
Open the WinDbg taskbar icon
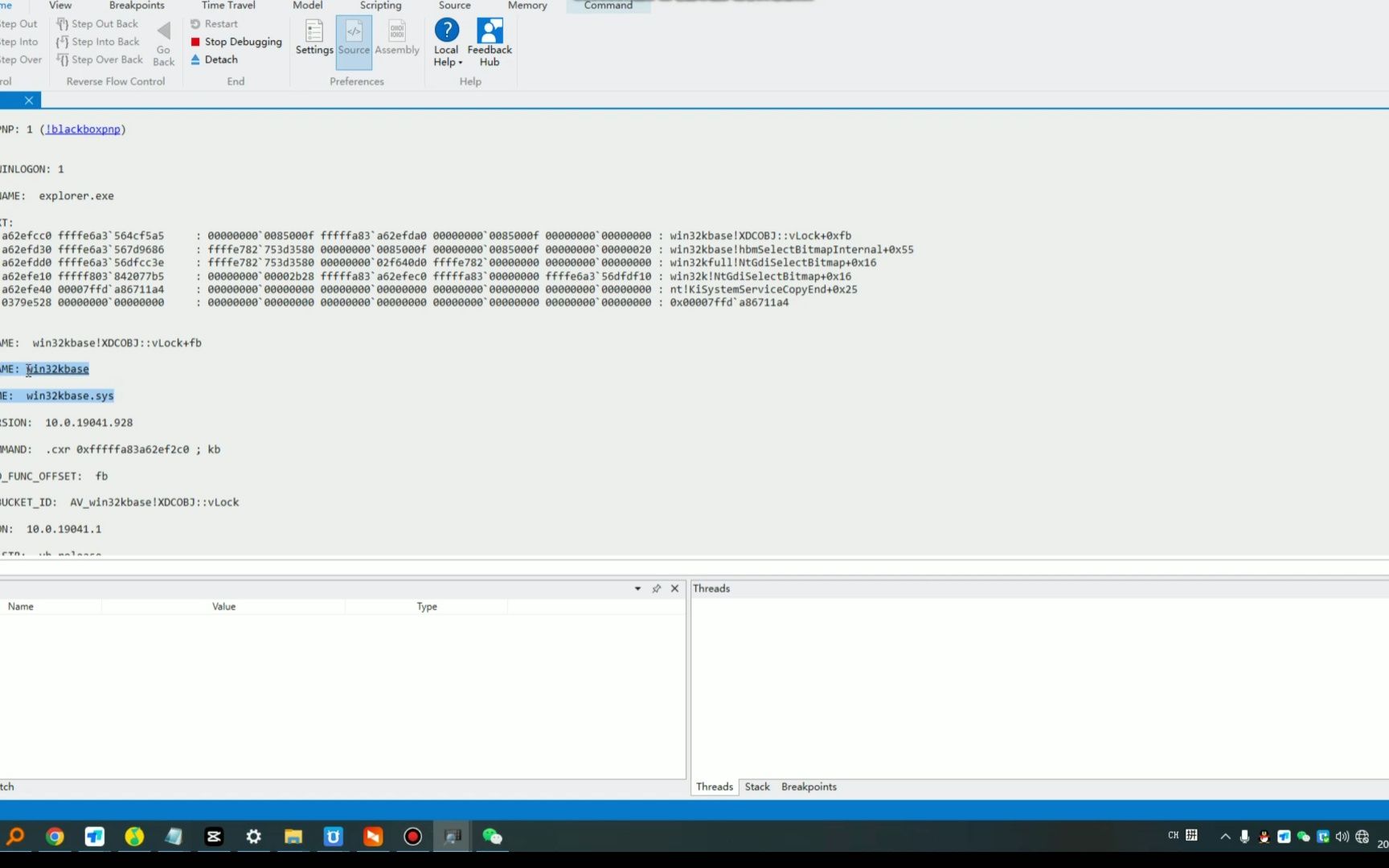tap(453, 837)
